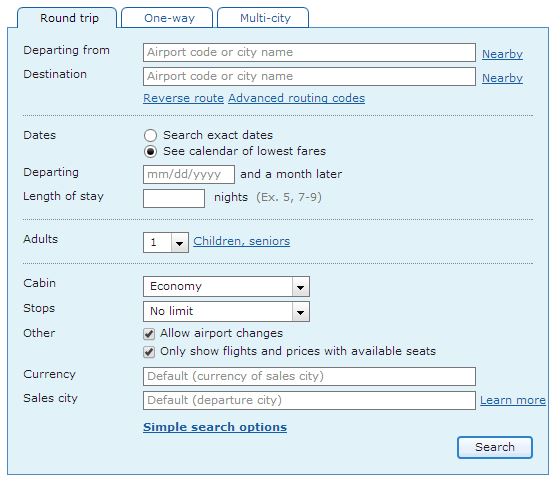The image size is (560, 486).
Task: Click Learn more next to Sales city
Action: [x=513, y=400]
